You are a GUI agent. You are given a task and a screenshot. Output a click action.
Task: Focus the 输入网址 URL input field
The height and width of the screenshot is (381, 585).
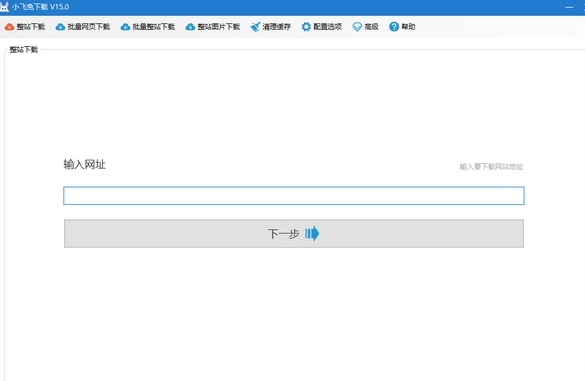coord(294,196)
